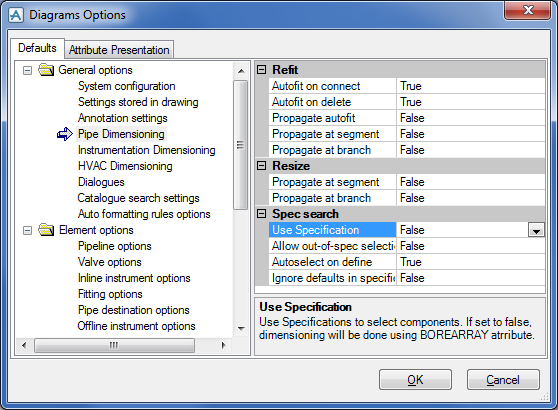
Task: Click the blue arrow beside Pipe Dimensioning
Action: (x=65, y=134)
